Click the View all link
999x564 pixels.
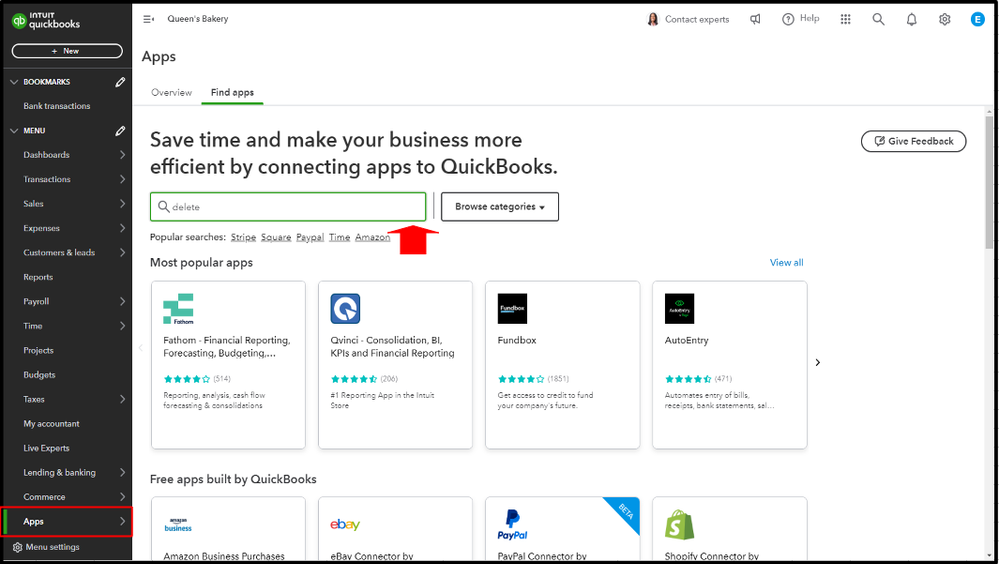[x=786, y=263]
